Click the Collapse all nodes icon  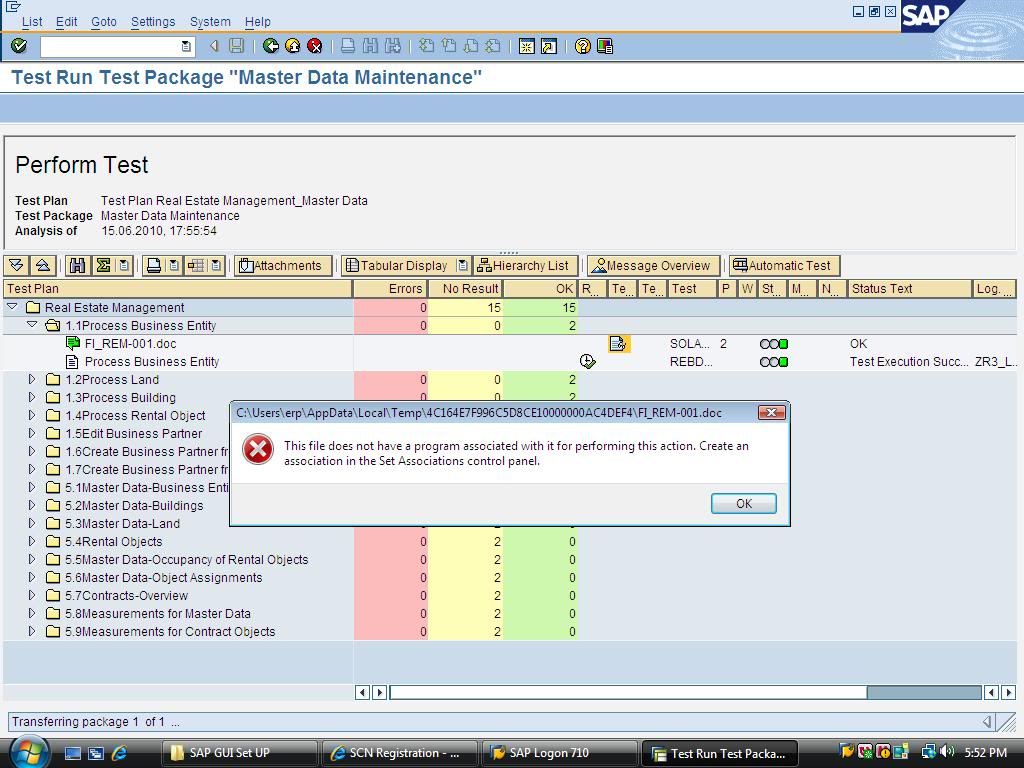pyautogui.click(x=42, y=265)
